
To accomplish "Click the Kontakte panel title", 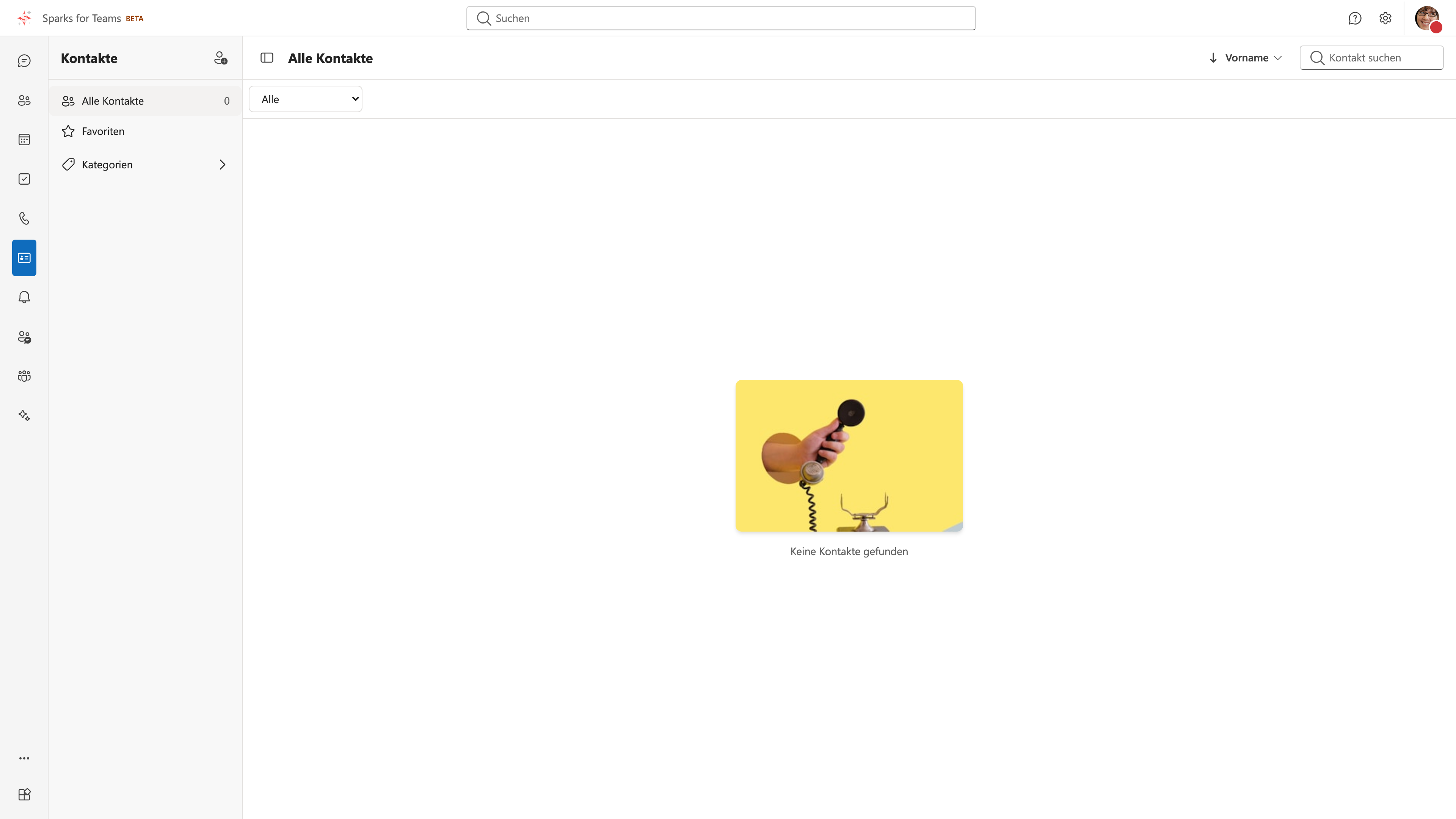I will tap(89, 58).
